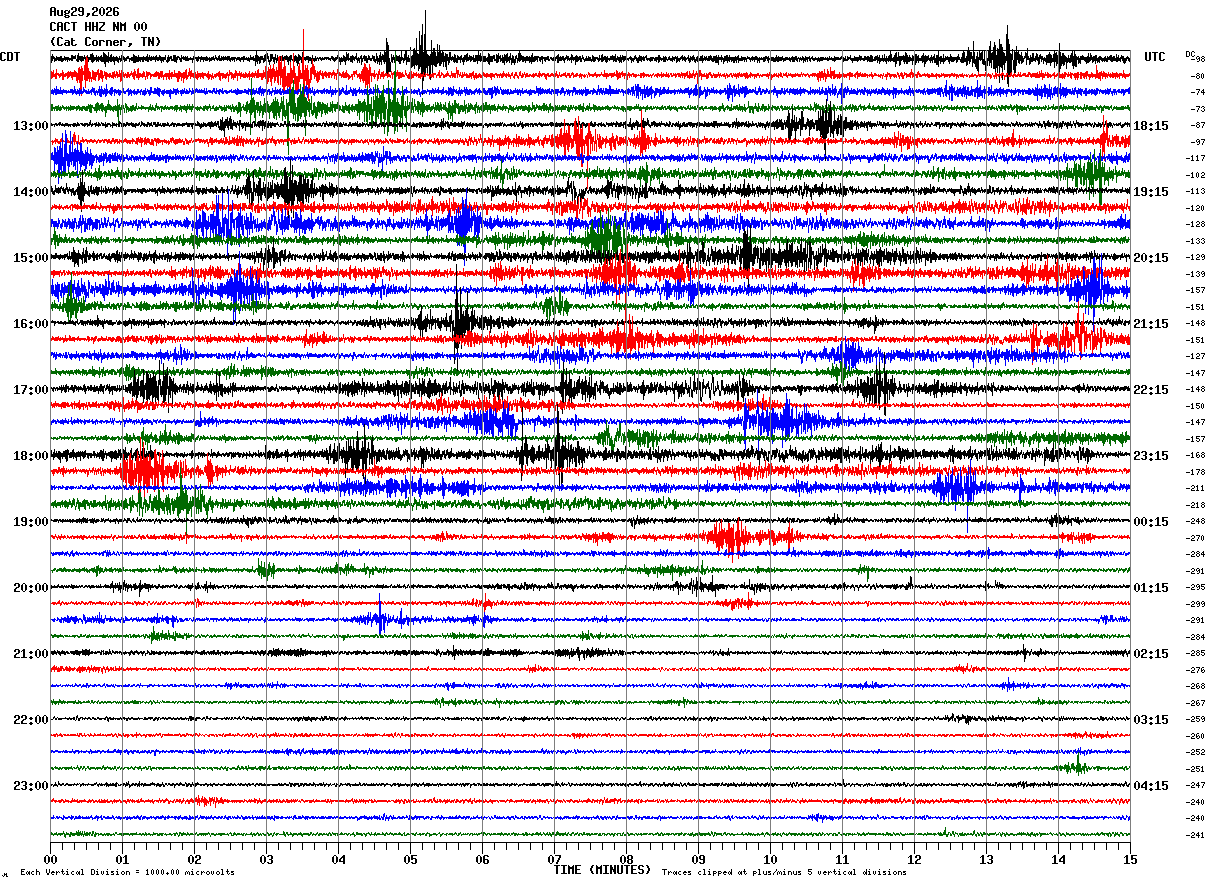This screenshot has width=1210, height=886.
Task: Click the traces clipped footnote text
Action: click(x=784, y=872)
